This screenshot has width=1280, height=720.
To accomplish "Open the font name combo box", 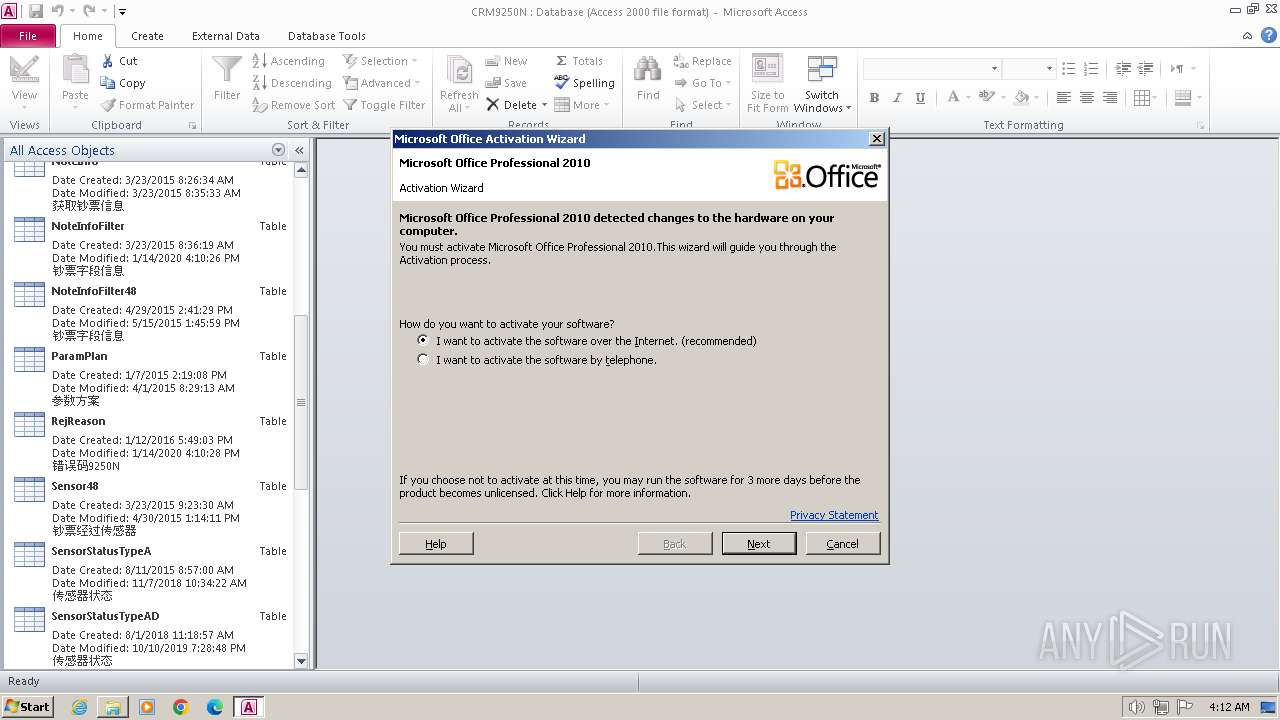I will pyautogui.click(x=931, y=68).
